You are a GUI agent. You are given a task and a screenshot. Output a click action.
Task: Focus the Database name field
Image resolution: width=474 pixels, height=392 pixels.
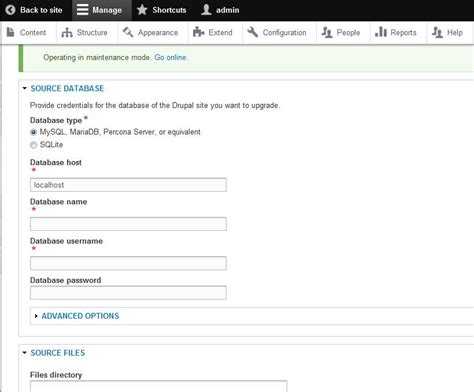(128, 224)
